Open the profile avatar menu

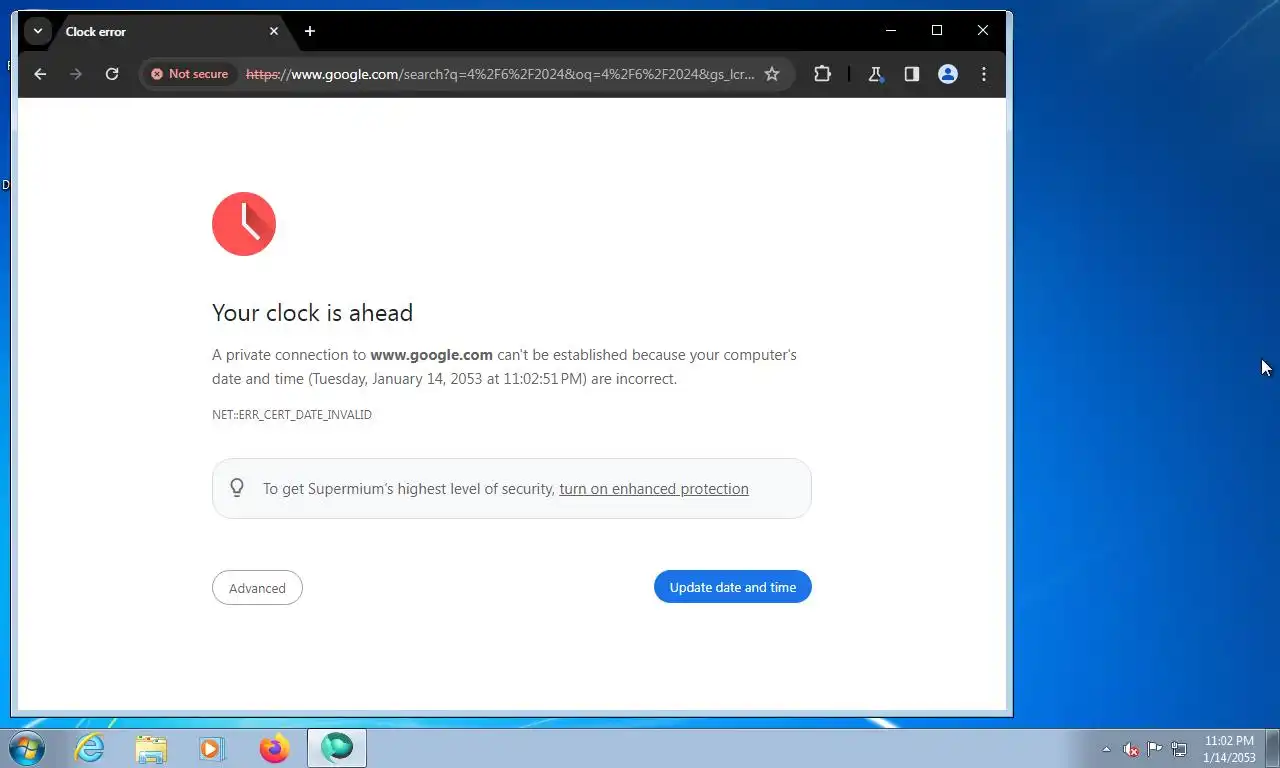948,74
